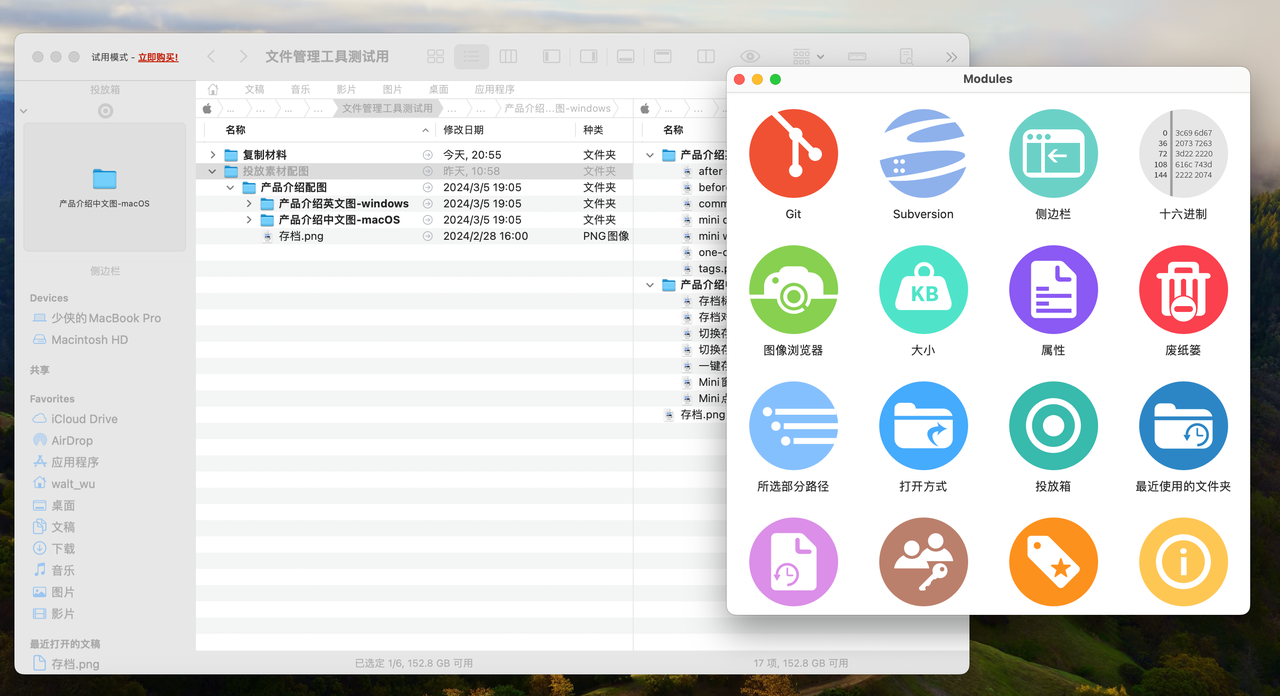Collapse the 产品介绍配图 folder
This screenshot has height=696, width=1280.
[230, 187]
